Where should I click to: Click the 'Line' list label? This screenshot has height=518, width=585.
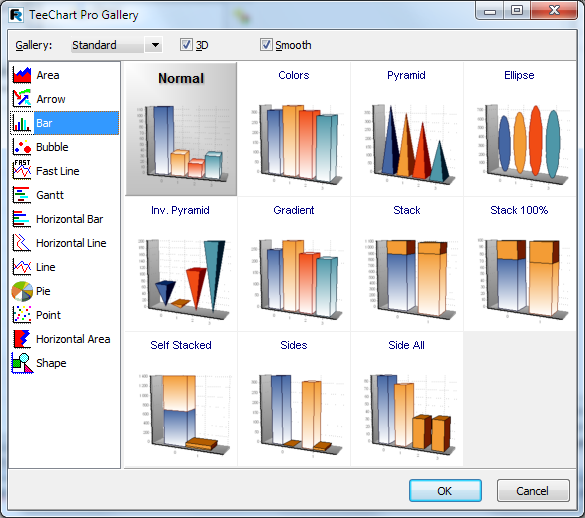point(46,266)
